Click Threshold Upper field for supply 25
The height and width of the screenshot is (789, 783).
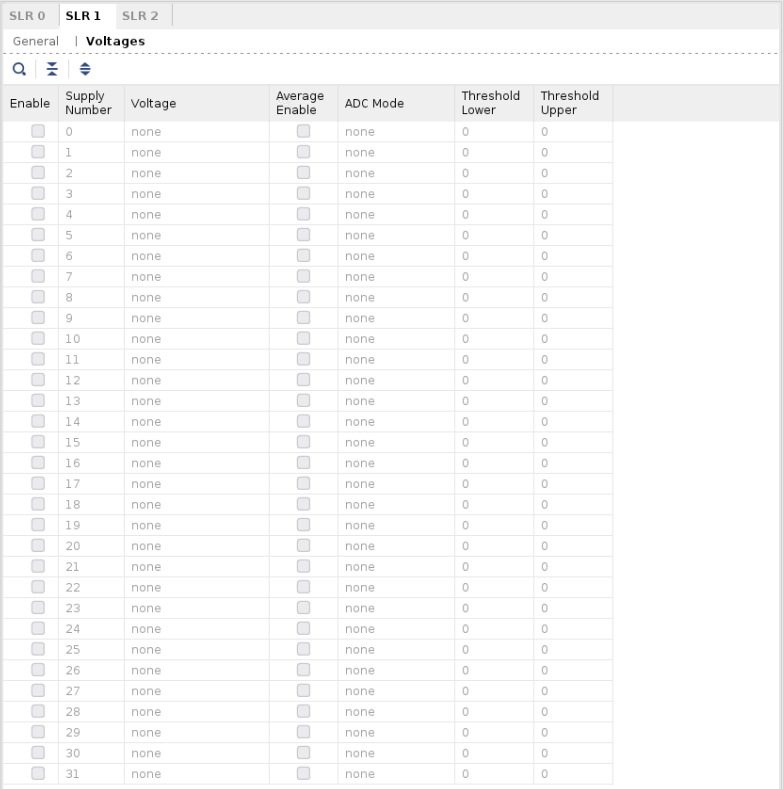coord(572,649)
